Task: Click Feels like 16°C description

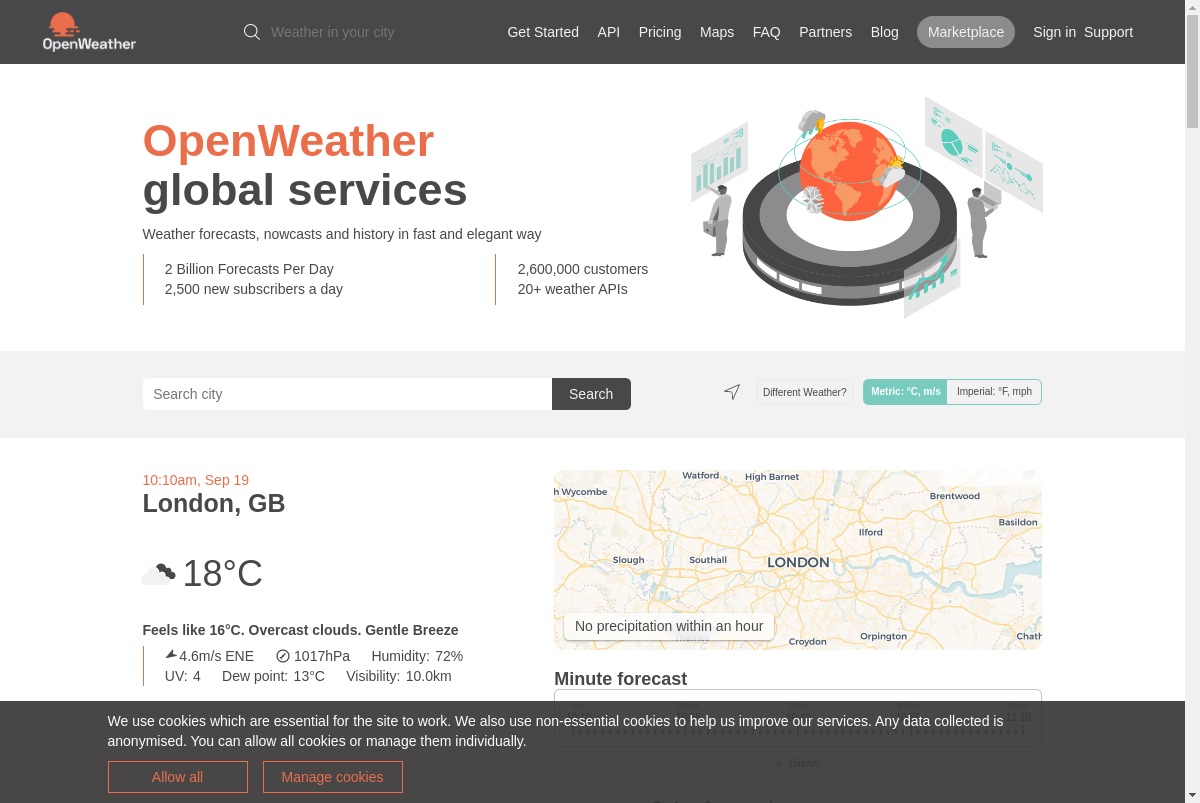Action: click(x=301, y=630)
